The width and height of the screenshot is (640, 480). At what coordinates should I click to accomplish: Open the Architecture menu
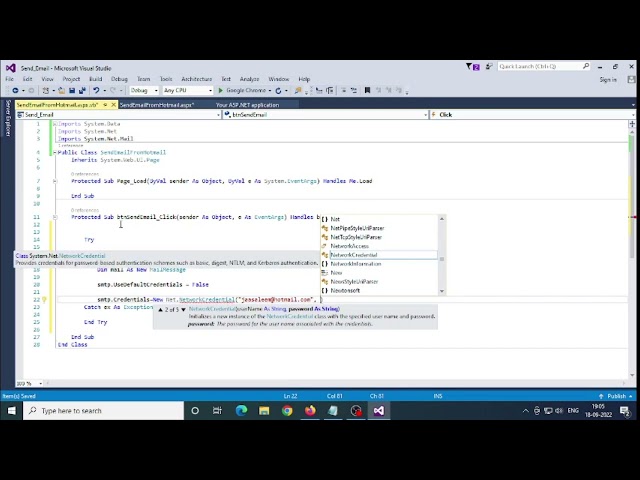coord(197,79)
